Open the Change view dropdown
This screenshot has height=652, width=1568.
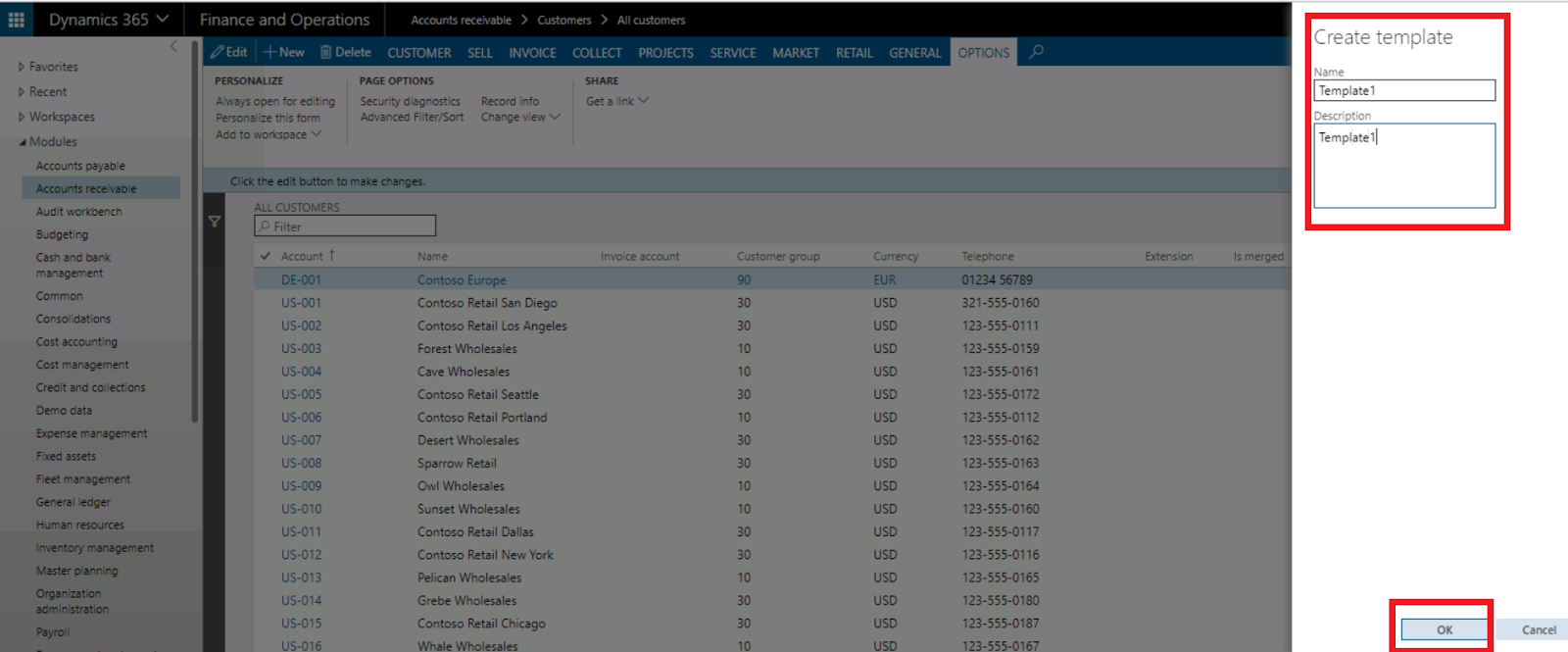(x=520, y=117)
